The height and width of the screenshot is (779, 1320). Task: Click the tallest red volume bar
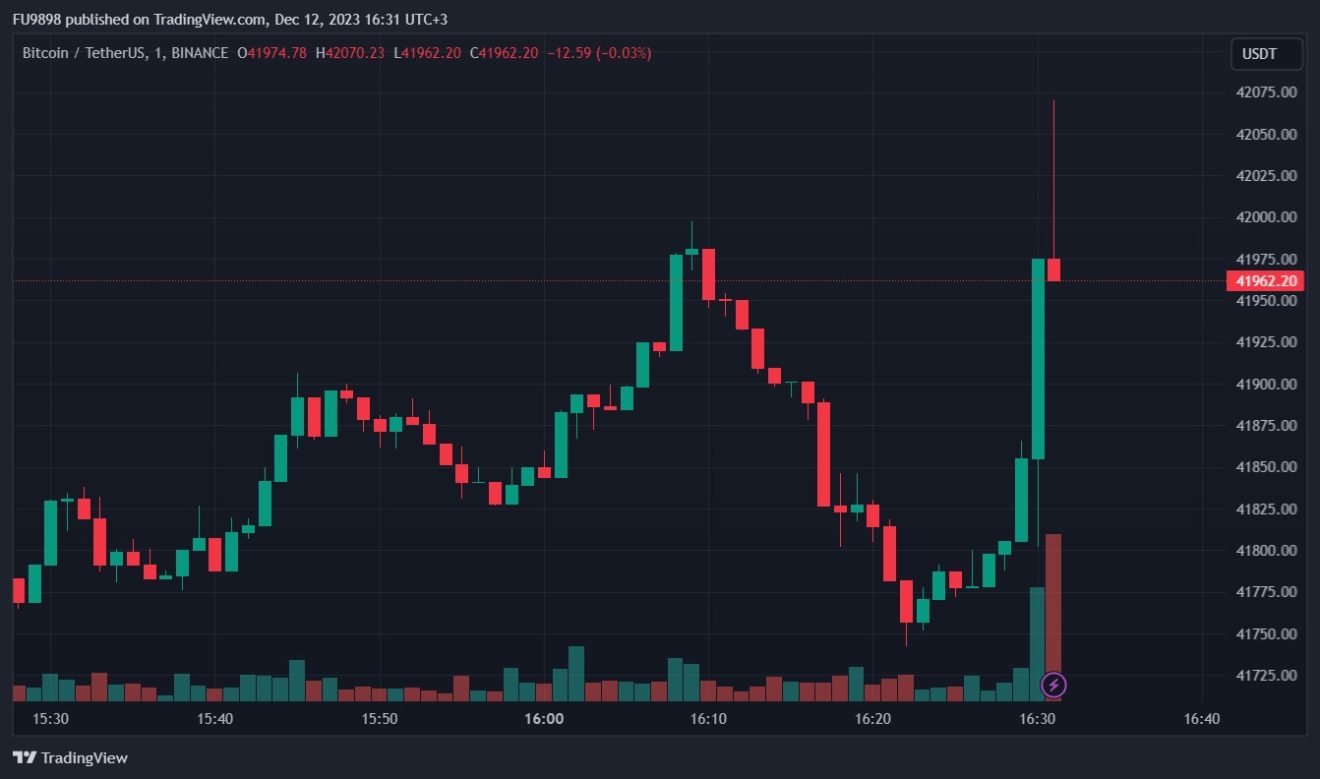point(1053,600)
